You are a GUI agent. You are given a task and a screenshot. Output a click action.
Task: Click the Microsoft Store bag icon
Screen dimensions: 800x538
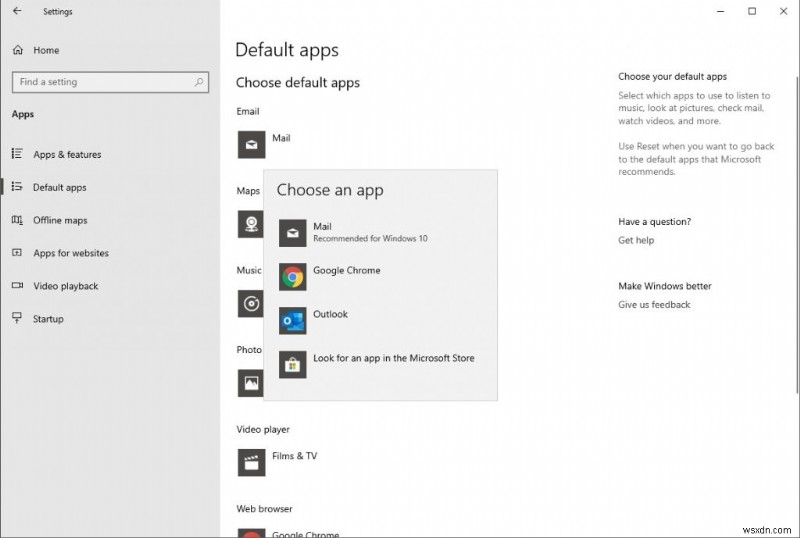pyautogui.click(x=292, y=364)
